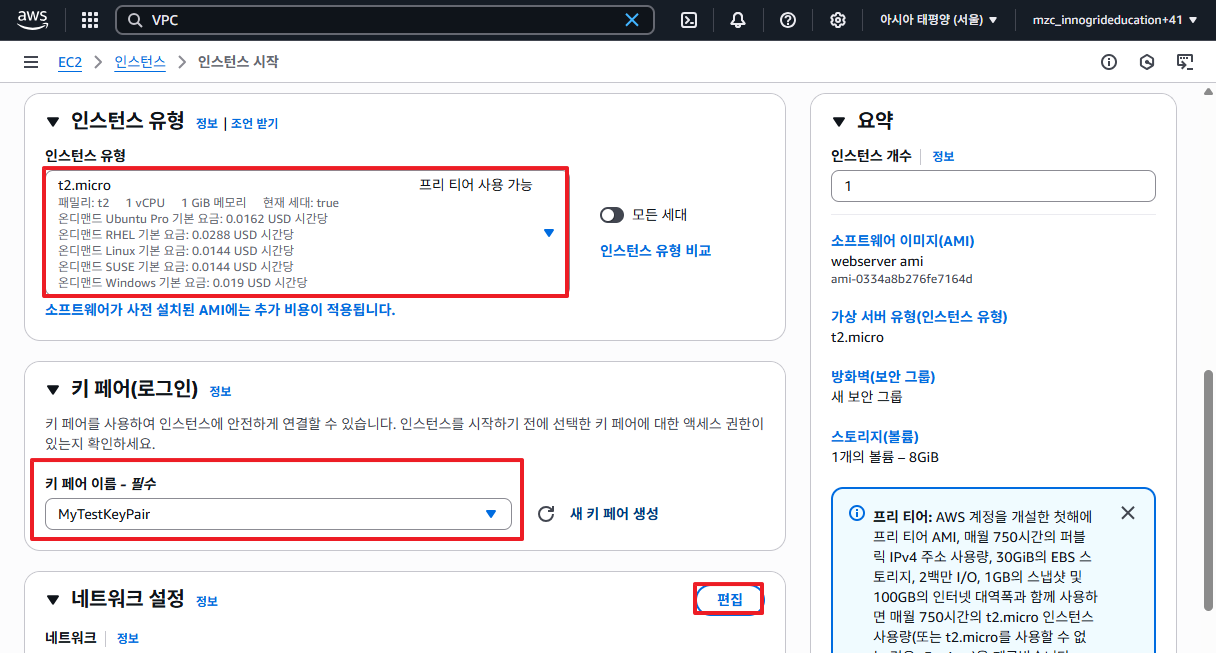Viewport: 1216px width, 653px height.
Task: Open 정보 link beside 네트워크 설정
Action: 207,601
